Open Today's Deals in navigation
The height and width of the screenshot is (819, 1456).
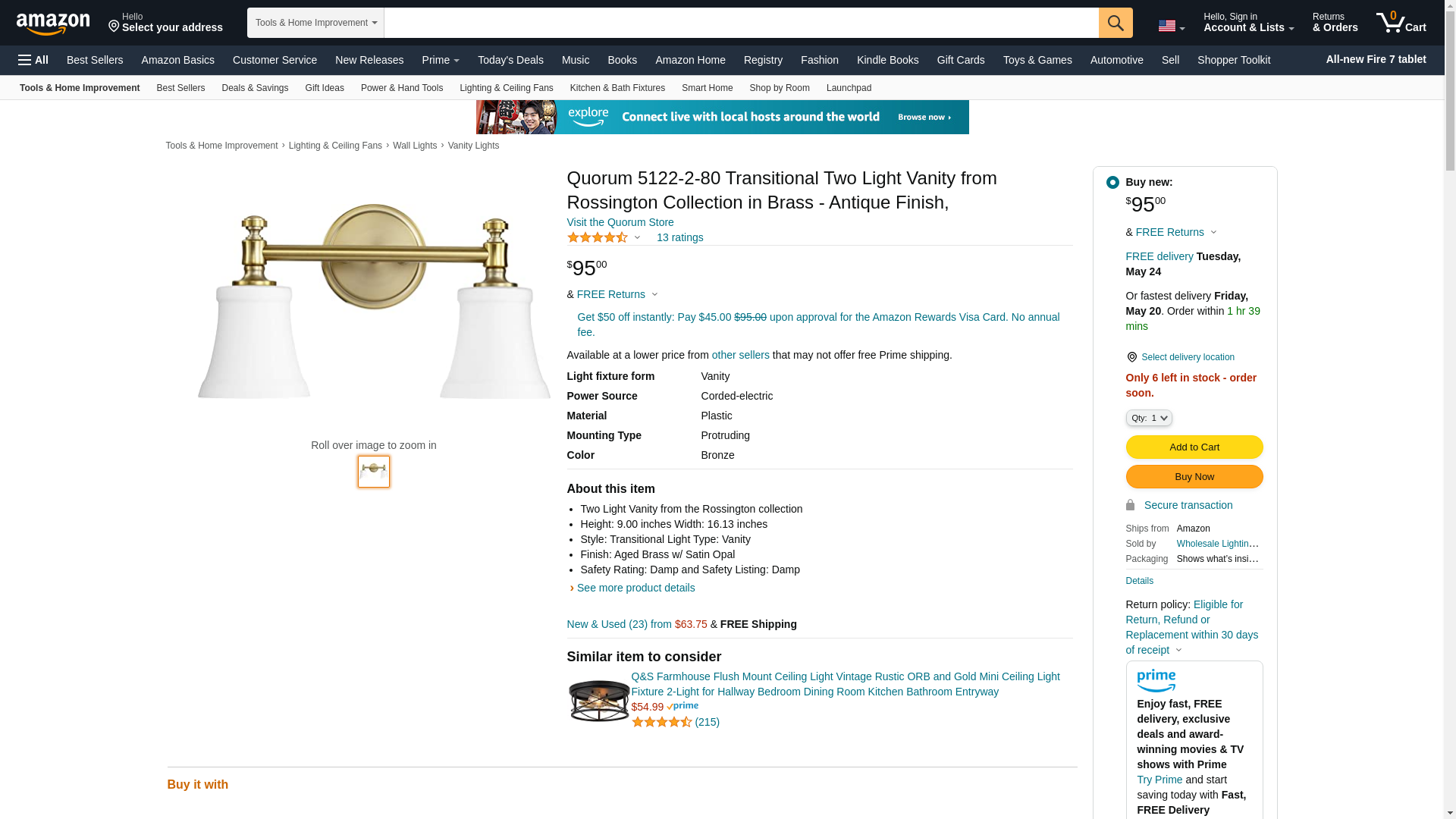click(x=510, y=60)
